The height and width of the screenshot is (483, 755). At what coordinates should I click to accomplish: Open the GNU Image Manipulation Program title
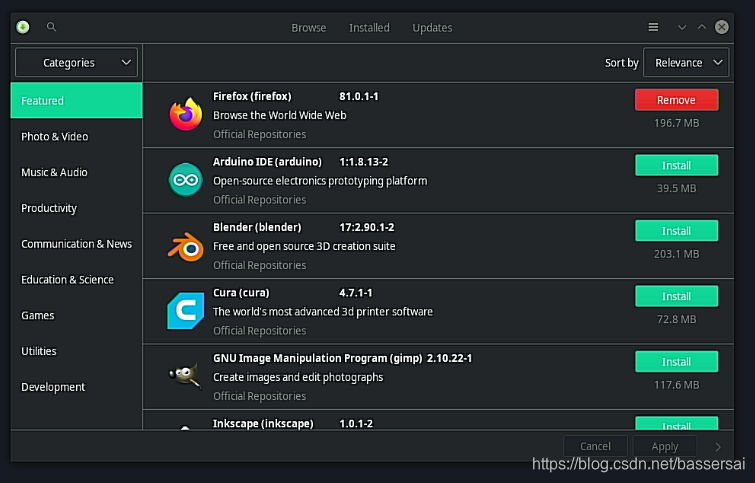point(317,358)
